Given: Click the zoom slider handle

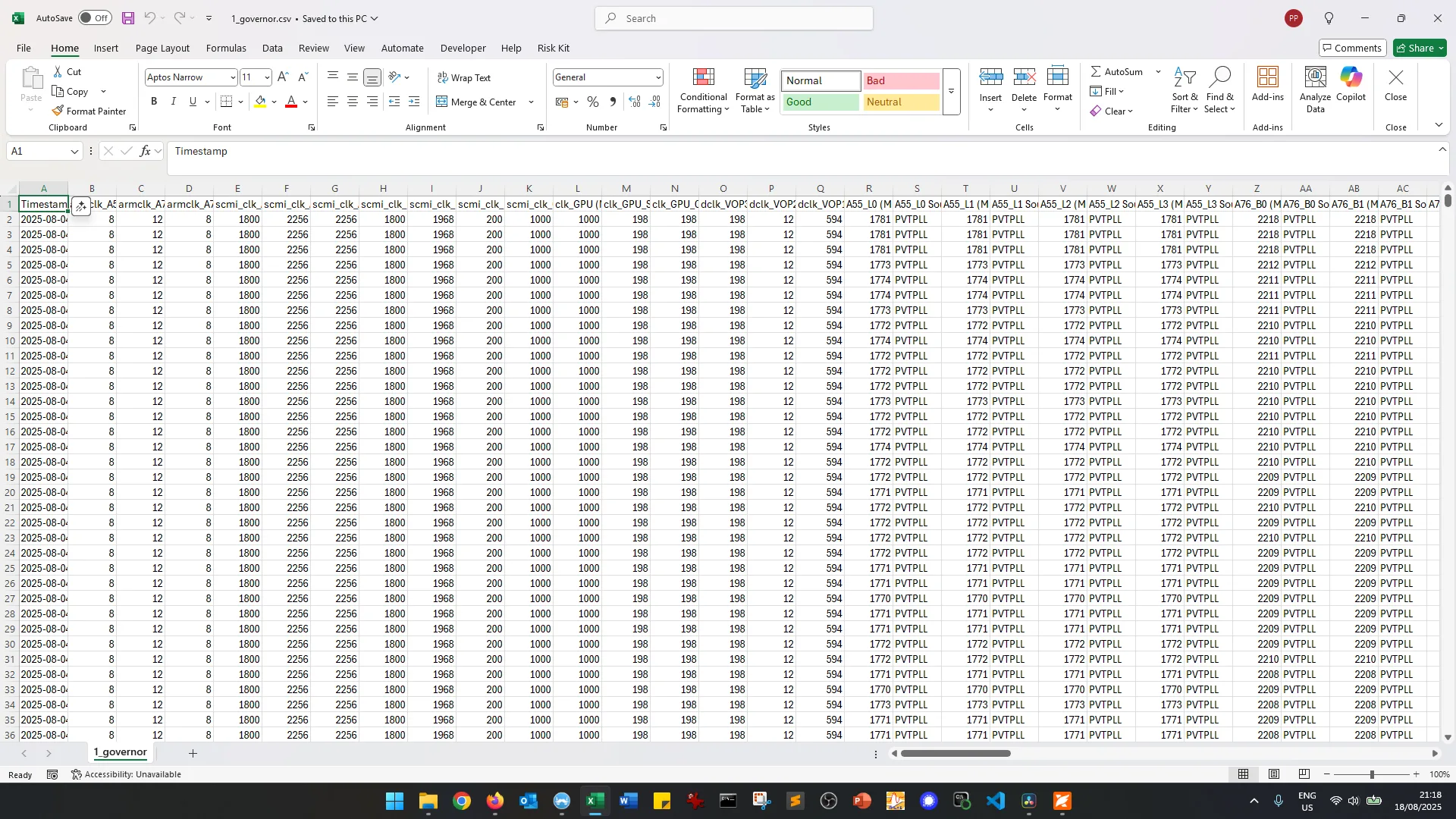Looking at the screenshot, I should point(1371,774).
